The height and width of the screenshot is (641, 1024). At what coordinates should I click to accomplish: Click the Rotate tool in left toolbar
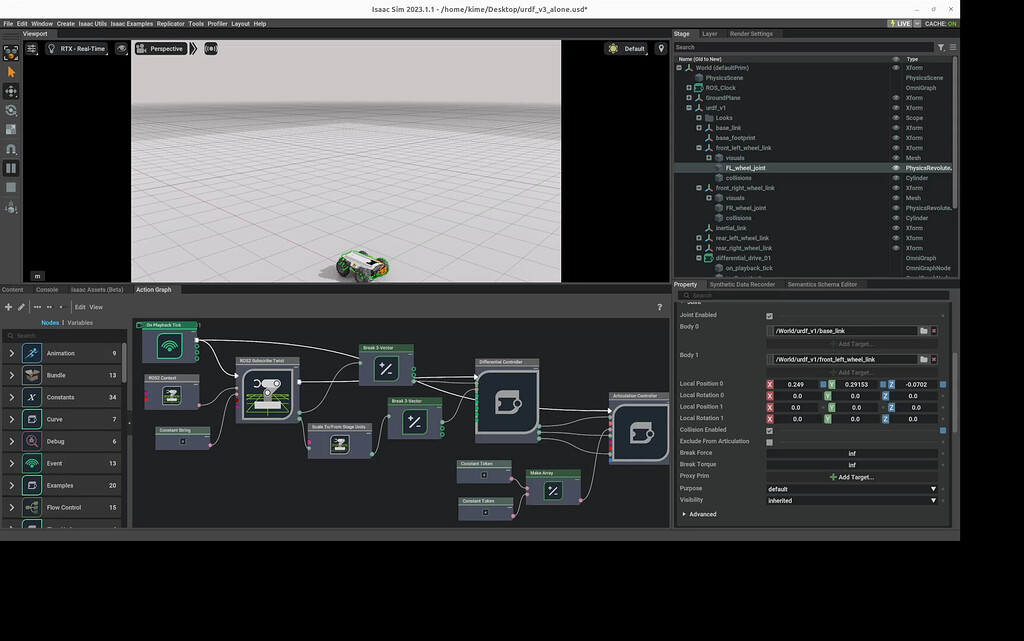(x=12, y=110)
